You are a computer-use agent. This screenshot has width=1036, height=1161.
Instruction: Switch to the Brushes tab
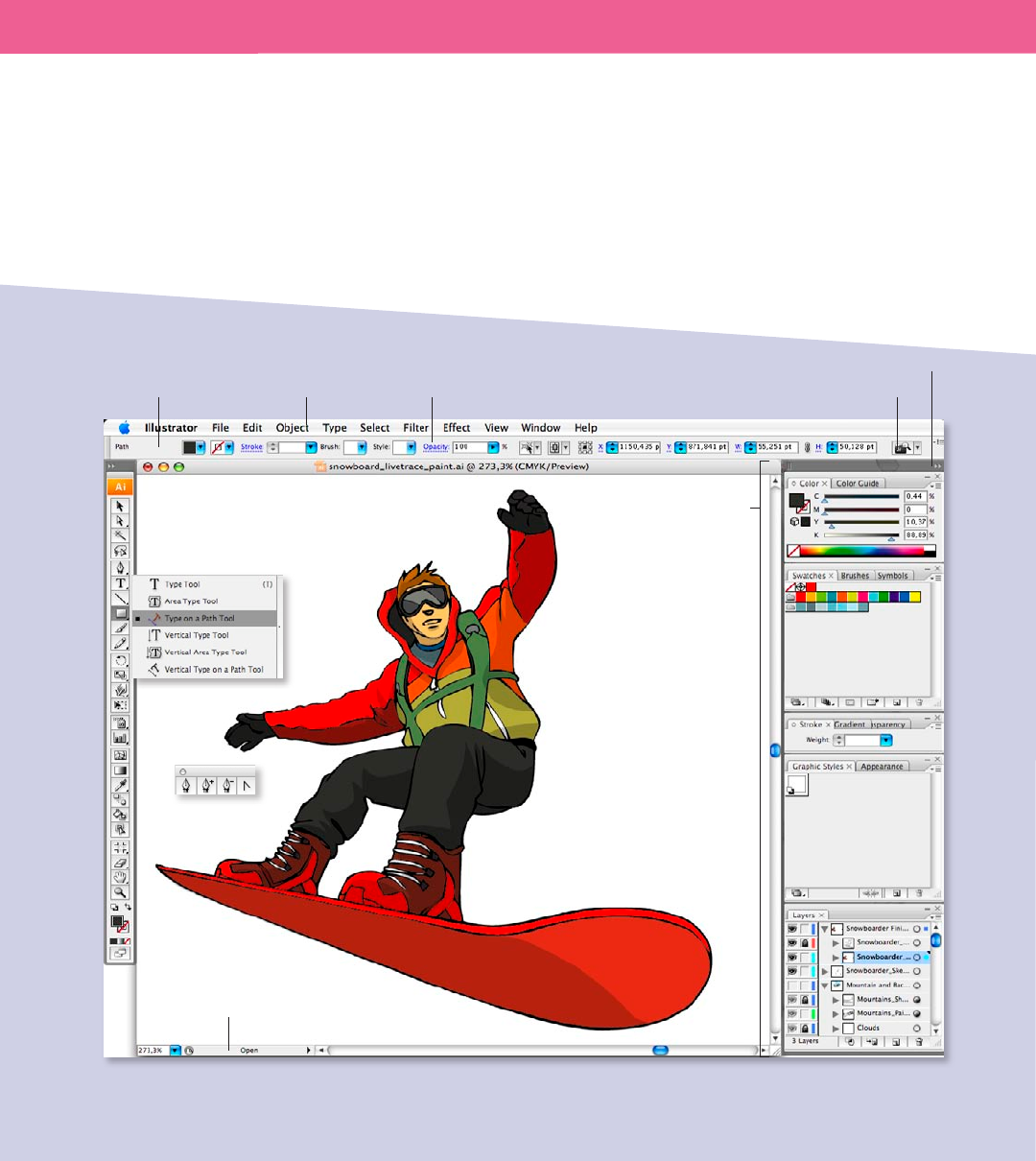[855, 576]
